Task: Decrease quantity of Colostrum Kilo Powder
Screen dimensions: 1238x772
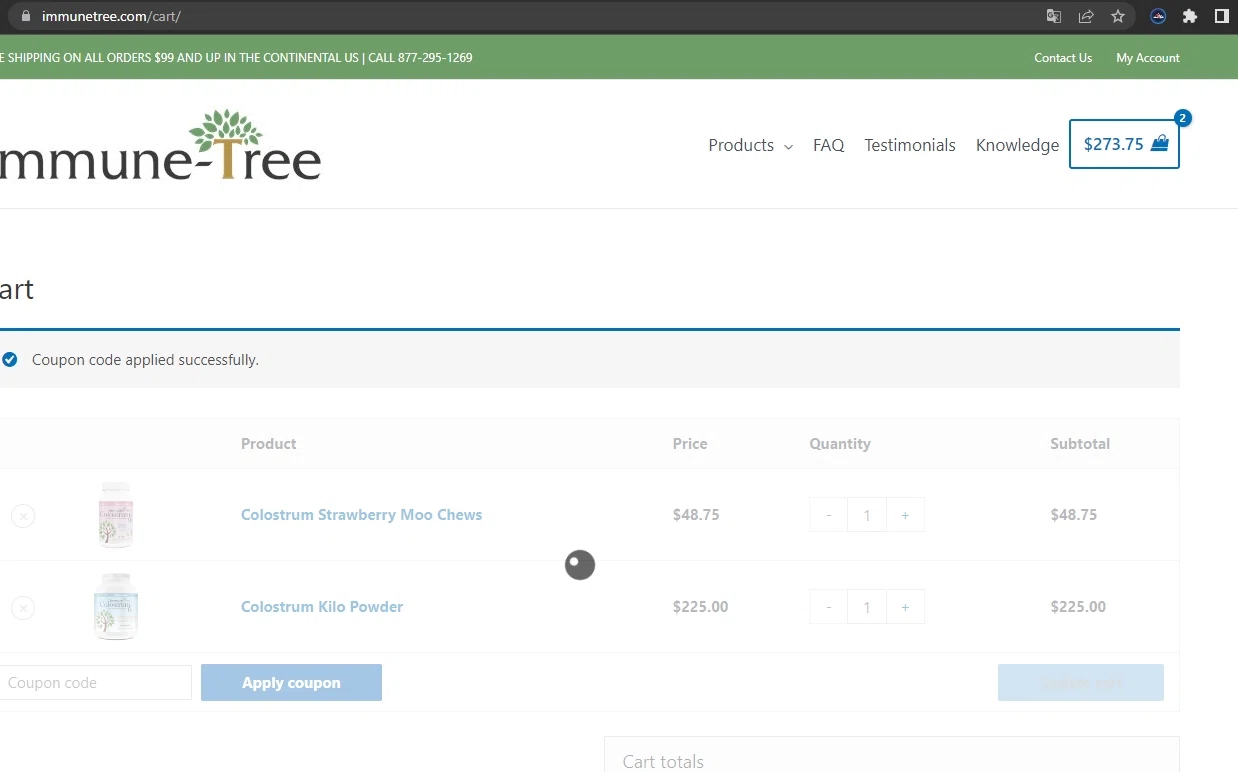Action: [828, 607]
